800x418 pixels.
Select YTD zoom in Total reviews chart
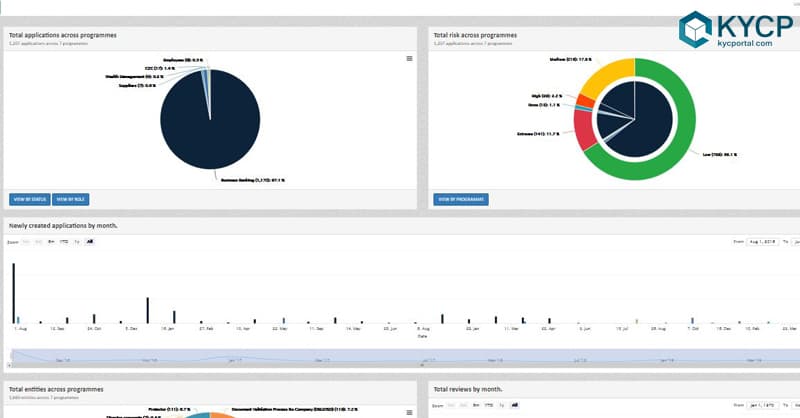click(x=489, y=405)
